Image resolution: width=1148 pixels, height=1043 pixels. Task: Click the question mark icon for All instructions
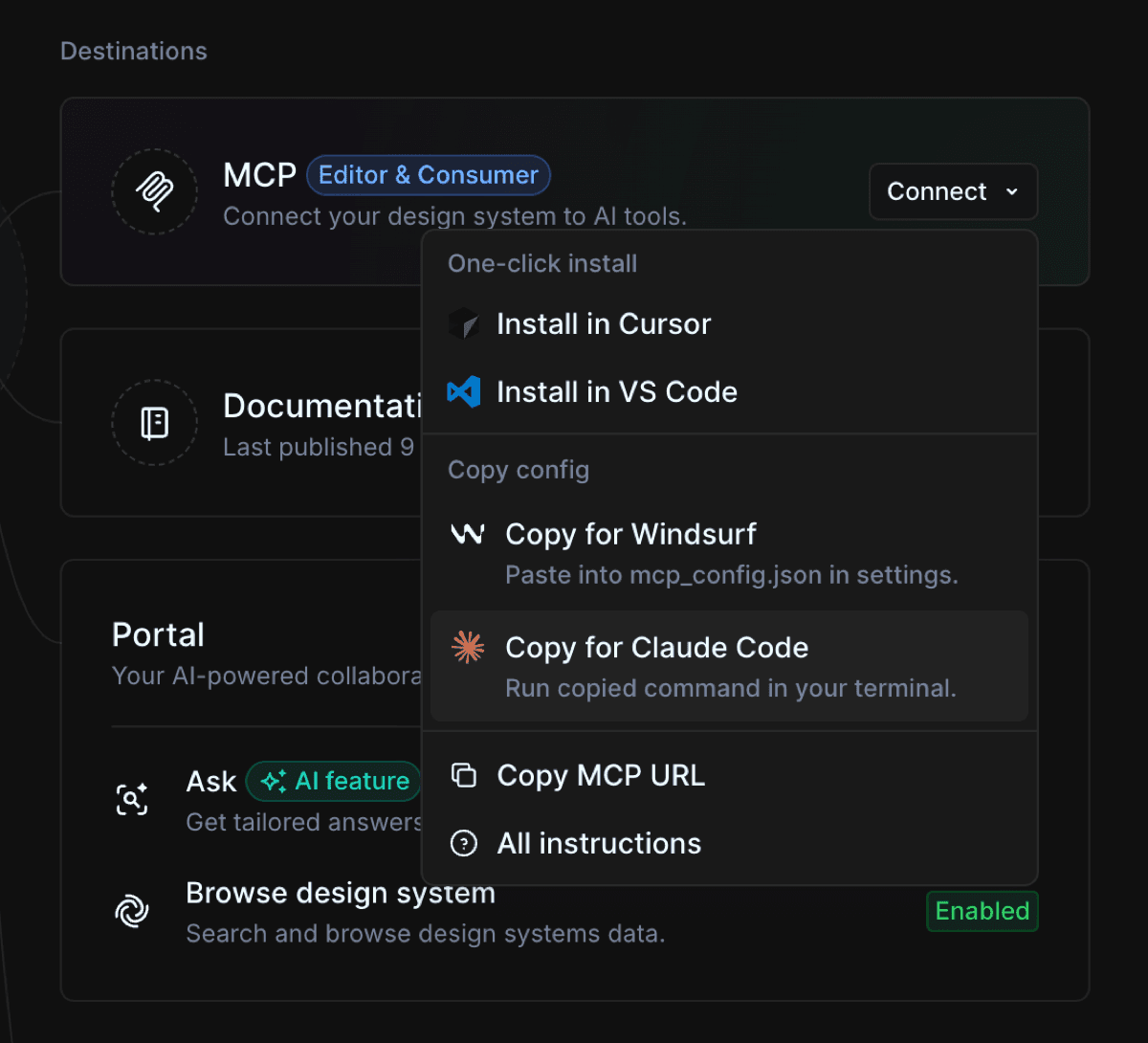point(464,843)
